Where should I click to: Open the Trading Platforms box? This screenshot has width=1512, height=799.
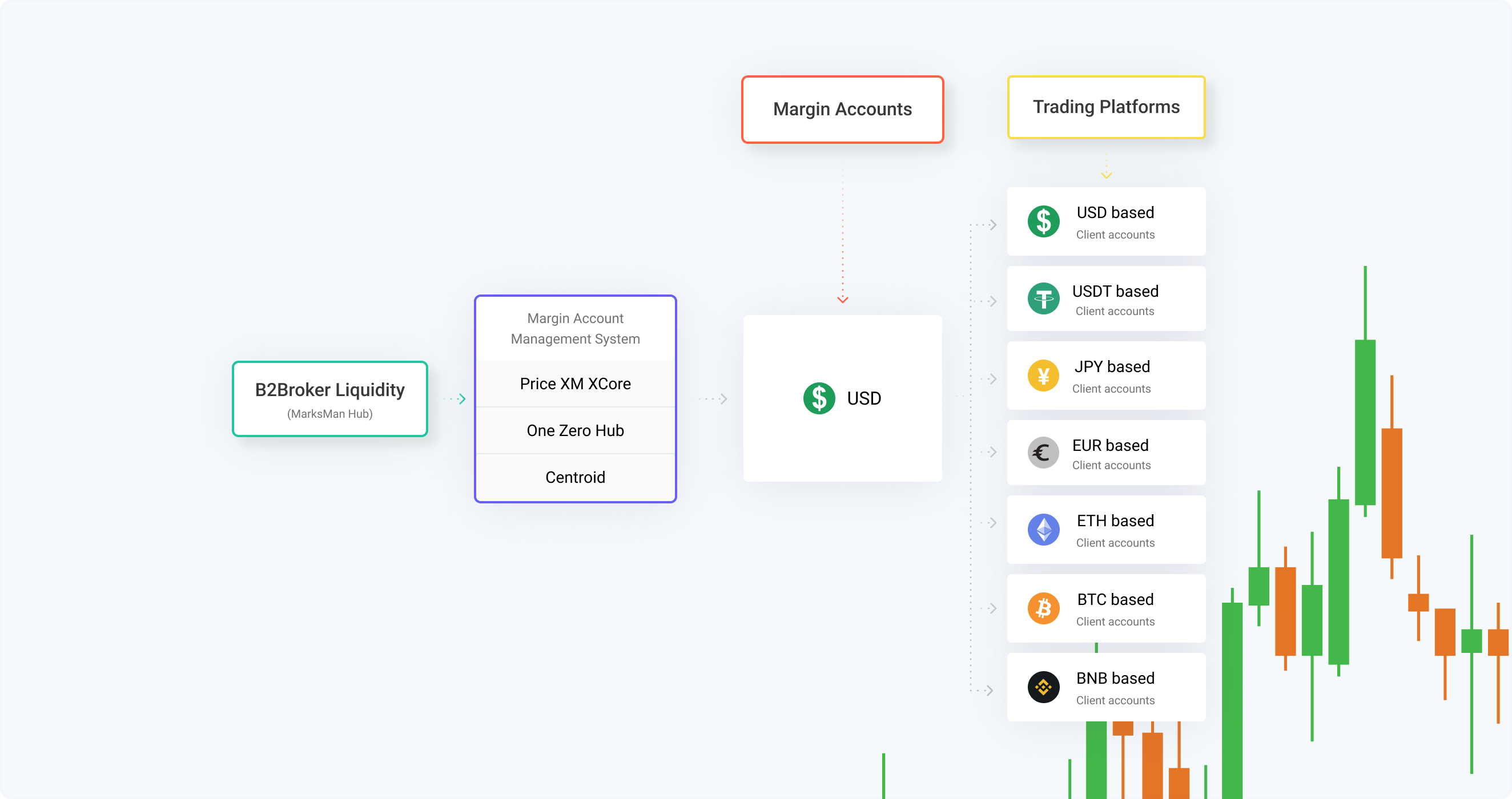pos(1106,107)
